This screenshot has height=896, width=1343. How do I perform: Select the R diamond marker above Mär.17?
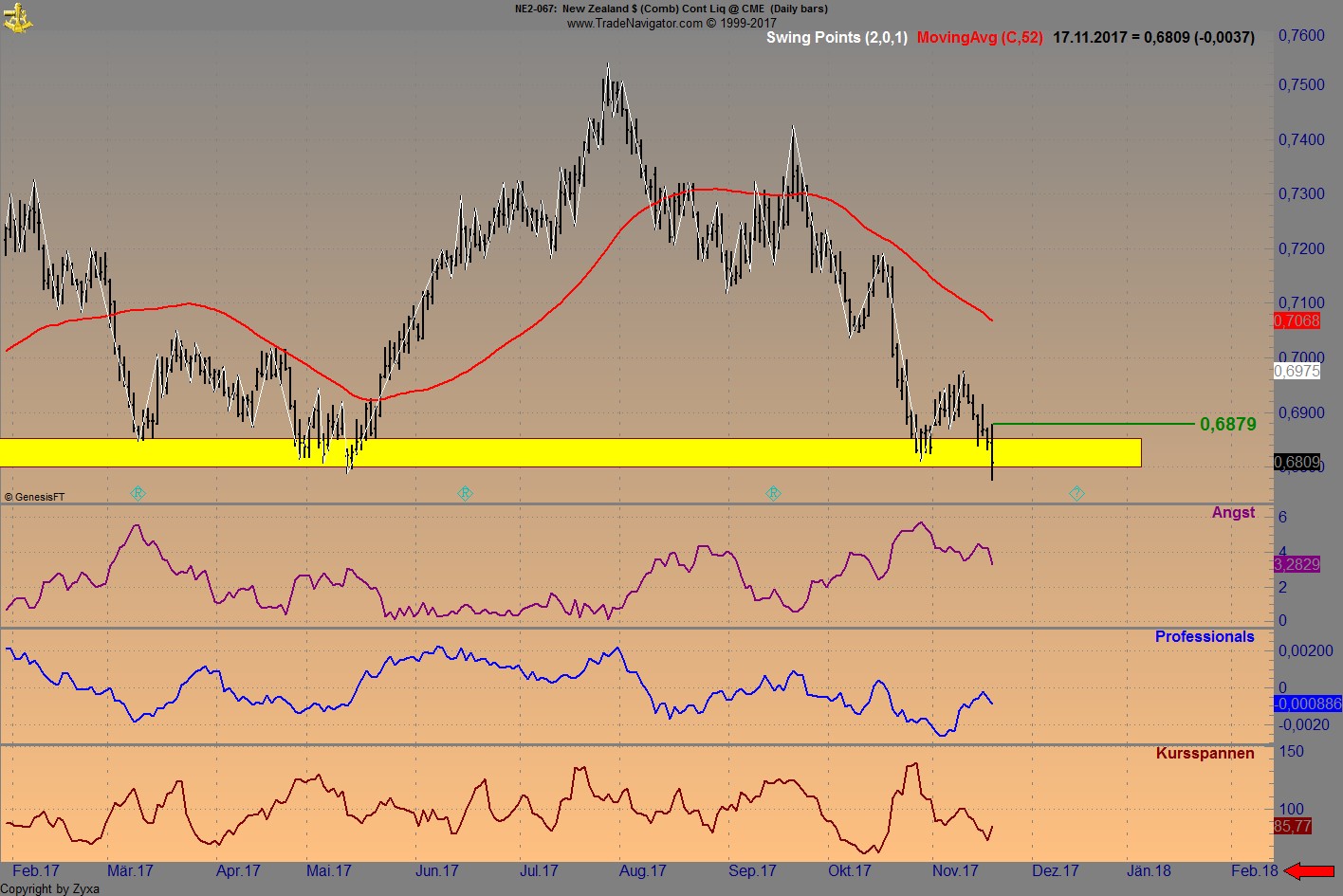138,493
